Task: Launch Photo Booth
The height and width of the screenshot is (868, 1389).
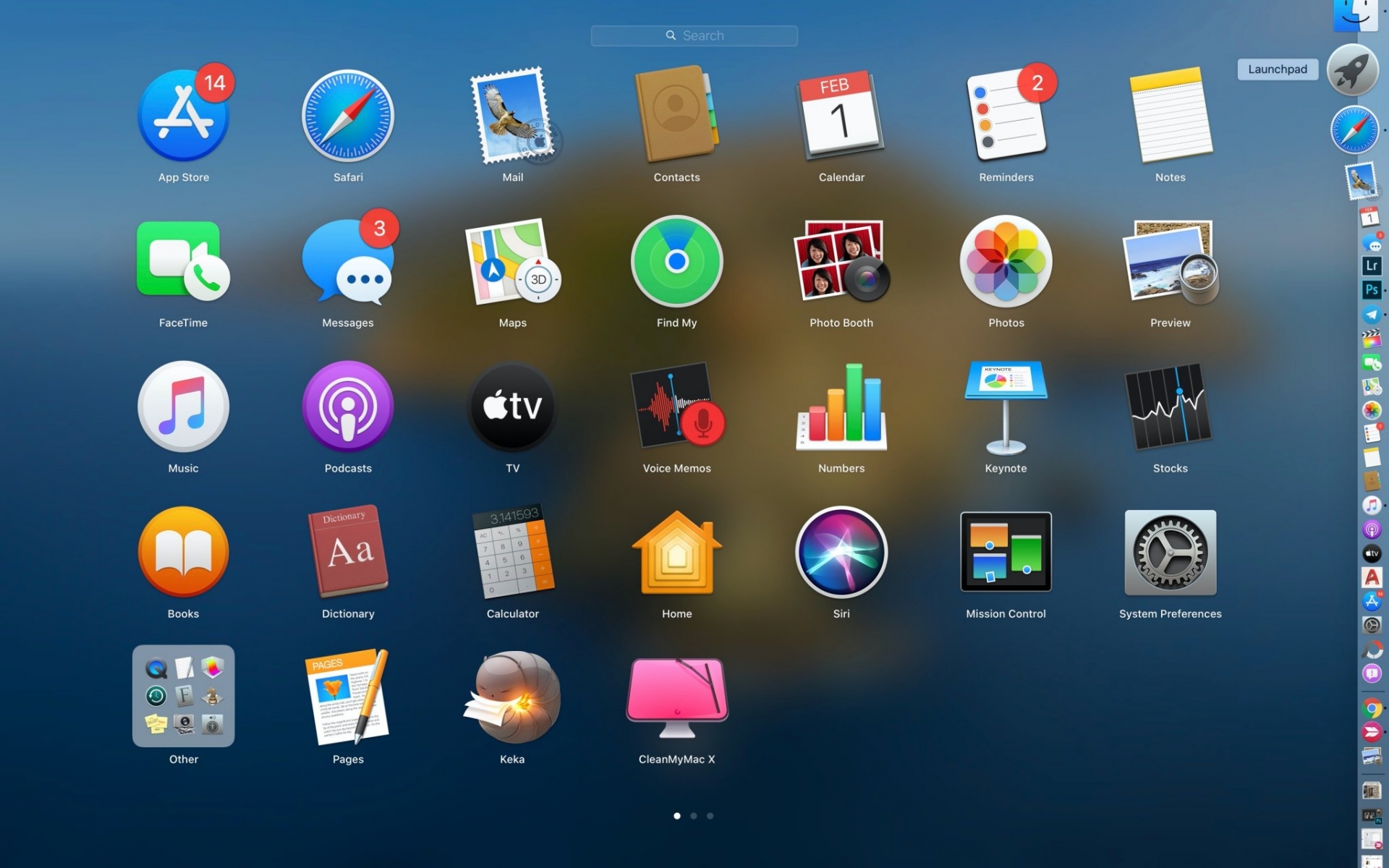Action: [841, 261]
